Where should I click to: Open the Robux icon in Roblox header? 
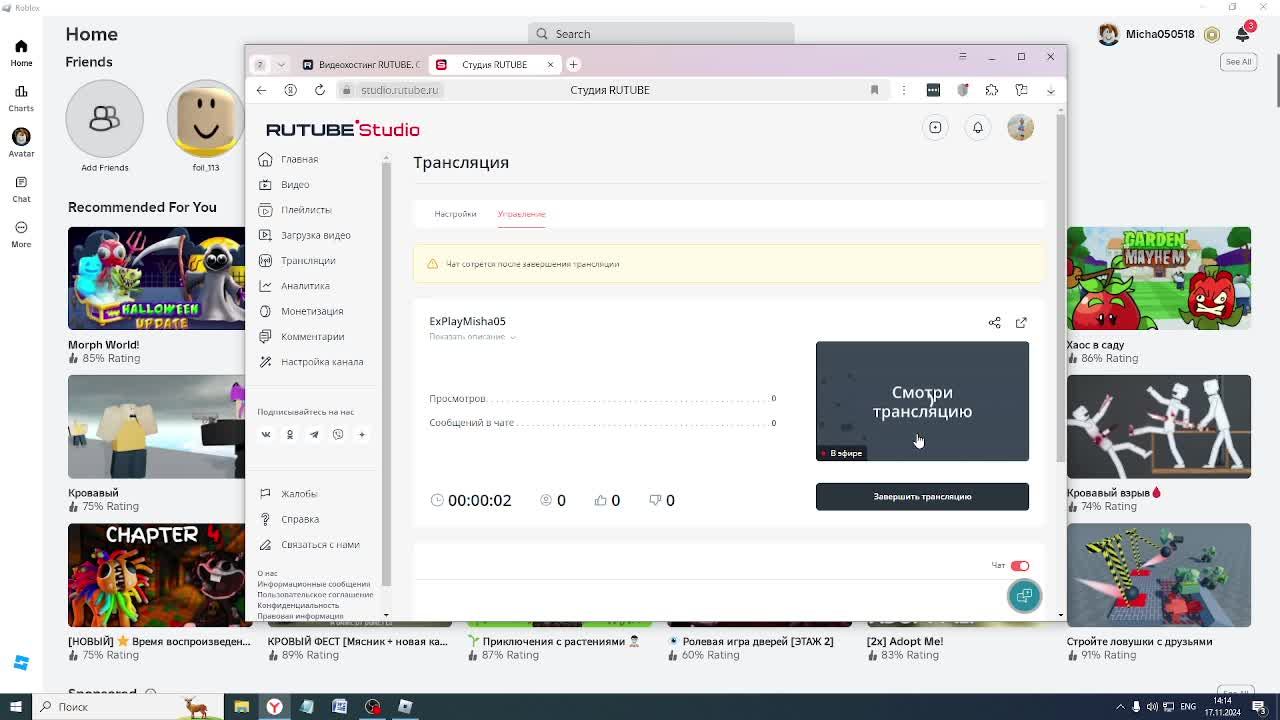(1212, 34)
